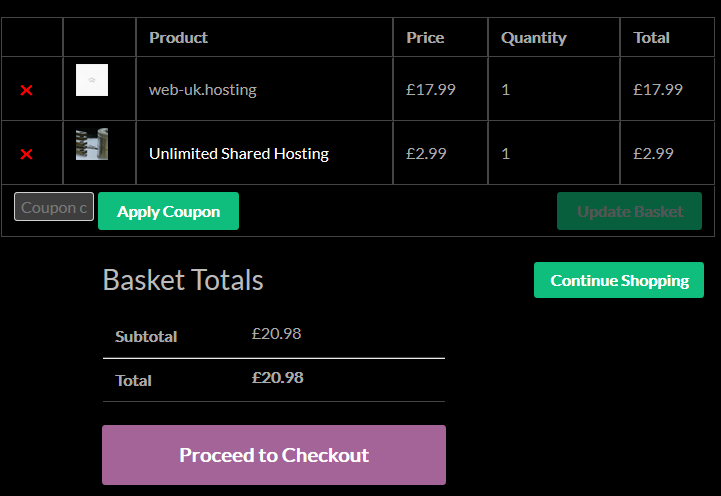Open the Unlimited Shared Hosting product link
The width and height of the screenshot is (721, 496).
click(239, 154)
